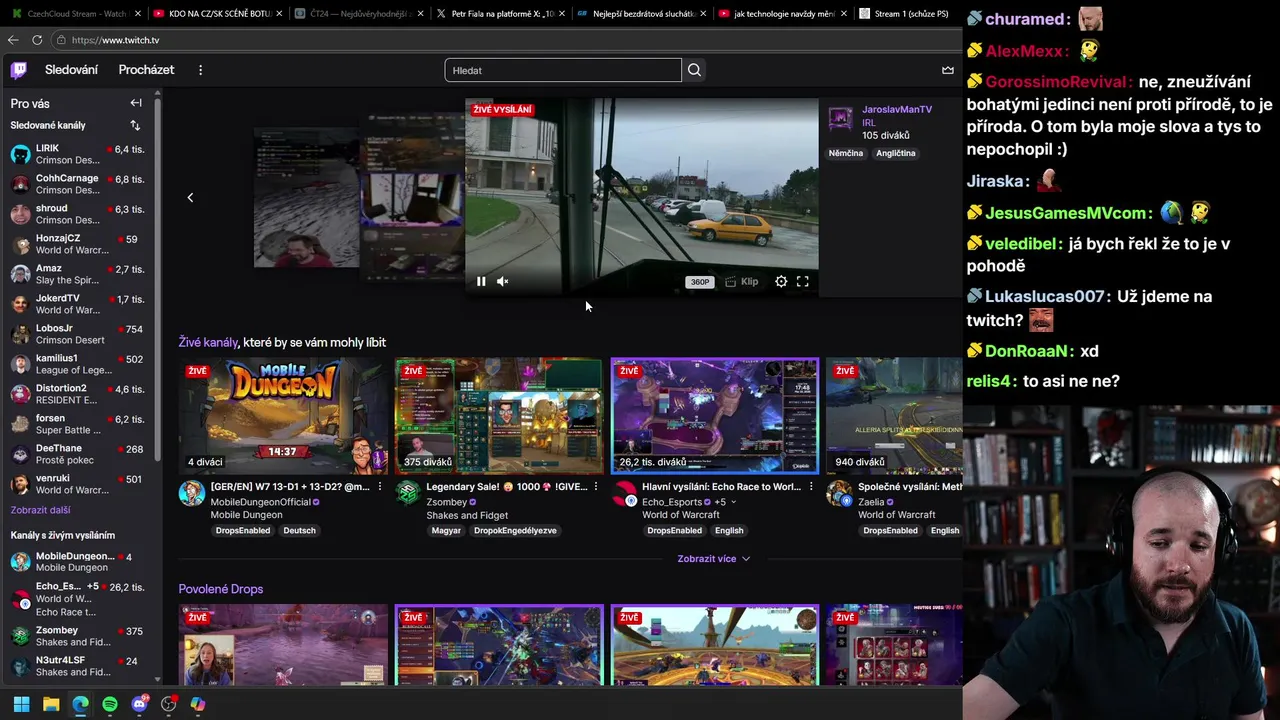Pause the featured stream player
The image size is (1280, 720).
(481, 282)
